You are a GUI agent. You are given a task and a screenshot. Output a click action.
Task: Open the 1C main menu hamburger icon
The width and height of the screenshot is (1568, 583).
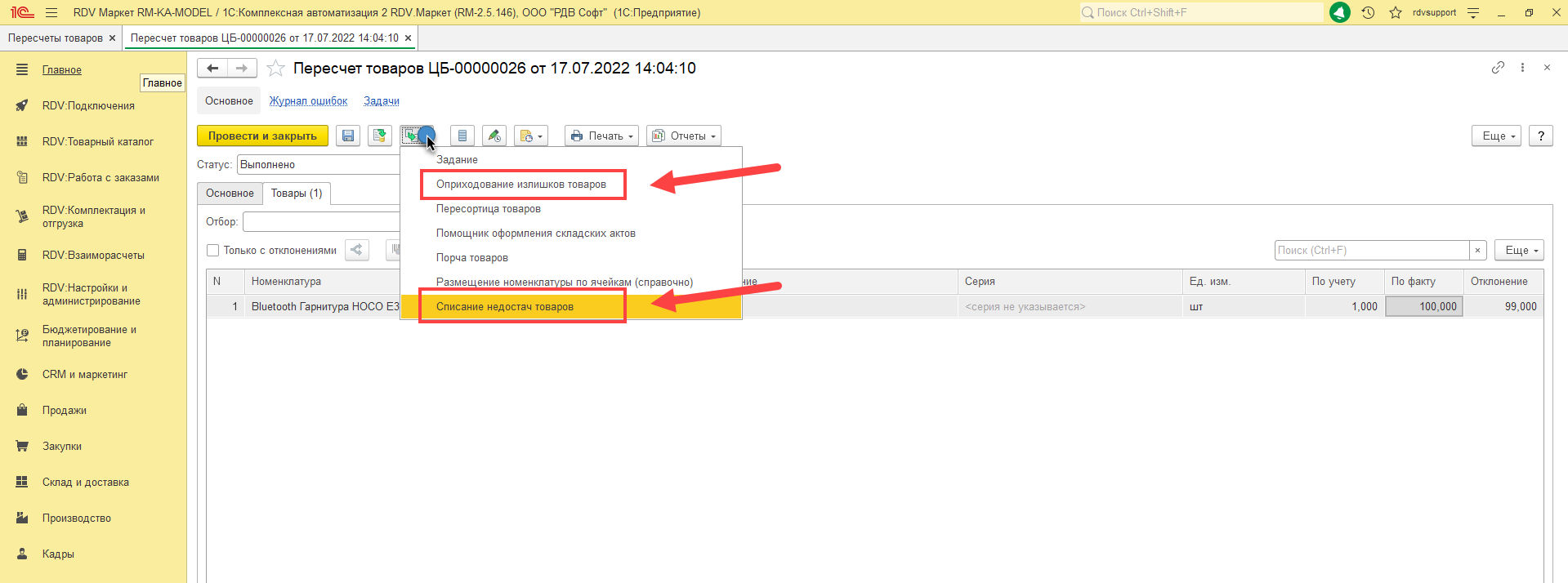(x=51, y=12)
